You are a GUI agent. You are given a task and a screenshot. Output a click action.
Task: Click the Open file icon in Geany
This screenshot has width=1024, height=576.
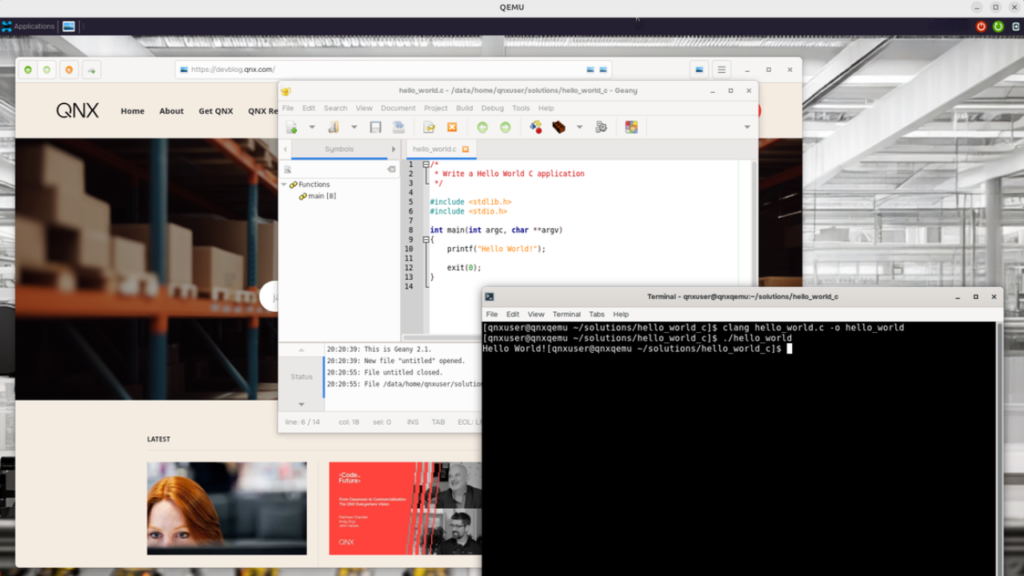pyautogui.click(x=334, y=127)
